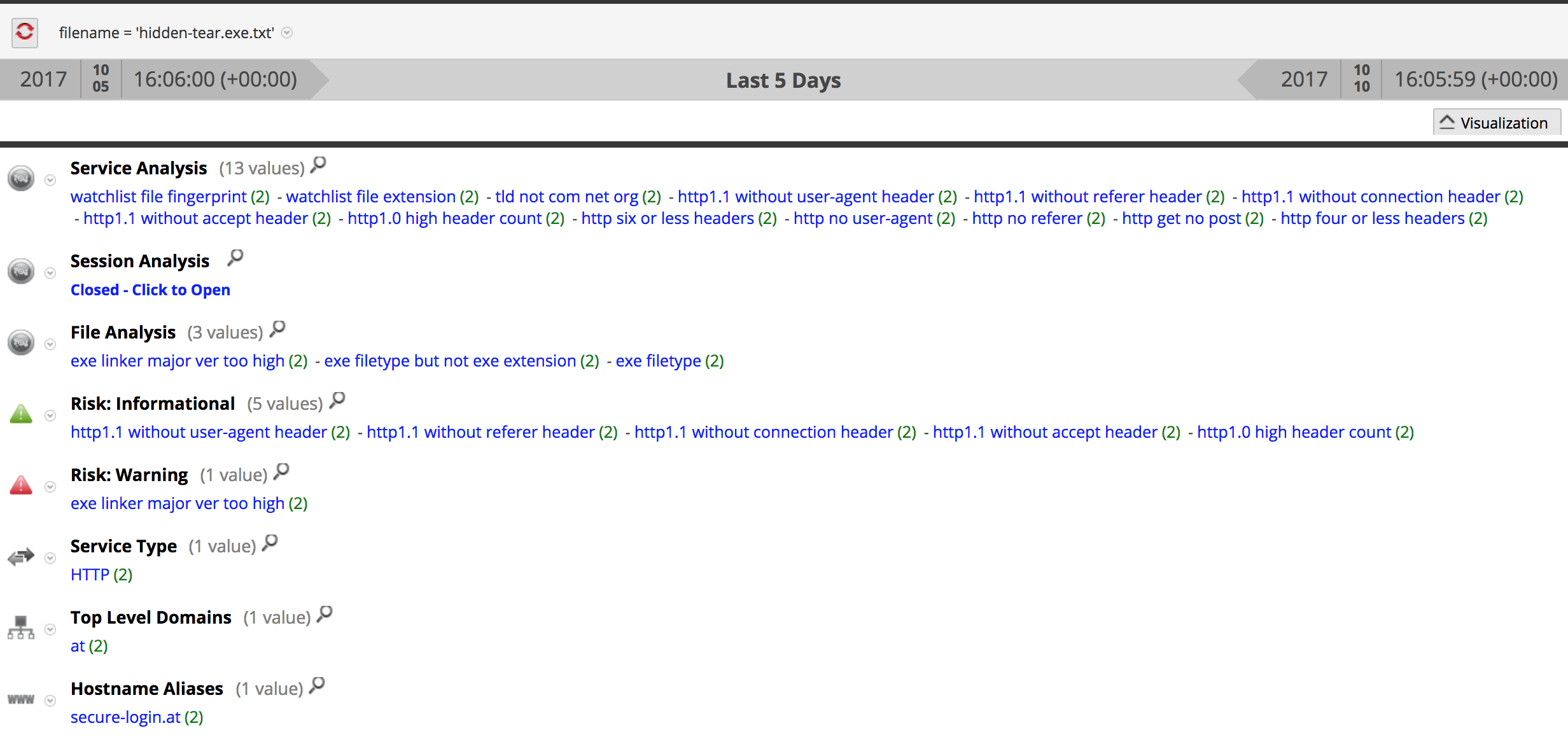Click the magnifier icon next to Service Type
Viewport: 1568px width, 742px height.
[270, 543]
